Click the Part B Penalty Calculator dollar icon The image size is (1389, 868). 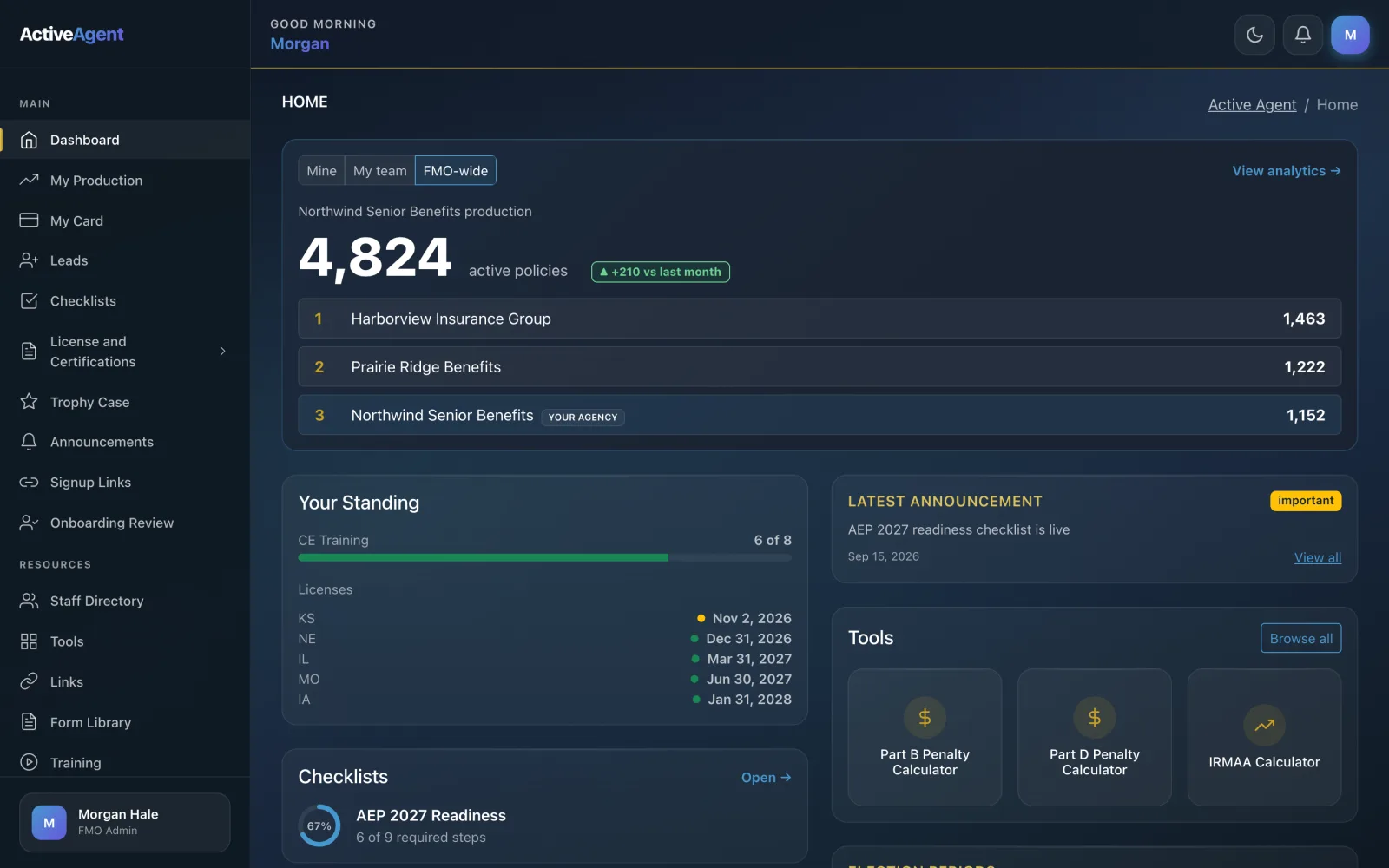point(925,718)
